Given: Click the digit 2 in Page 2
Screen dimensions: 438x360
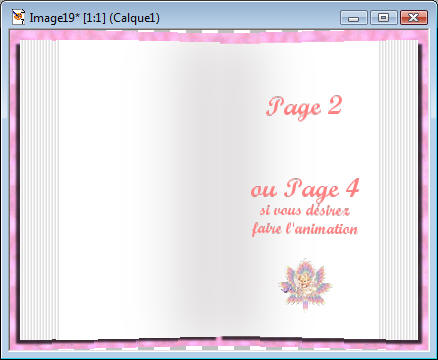Looking at the screenshot, I should pos(335,106).
